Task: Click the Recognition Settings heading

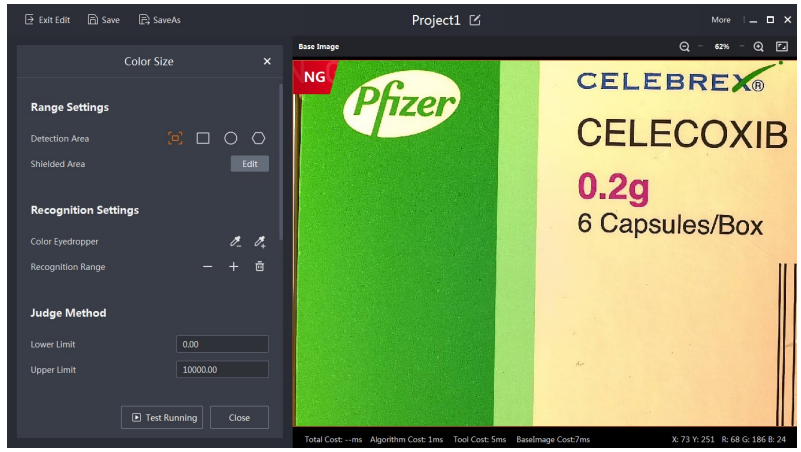Action: tap(85, 210)
